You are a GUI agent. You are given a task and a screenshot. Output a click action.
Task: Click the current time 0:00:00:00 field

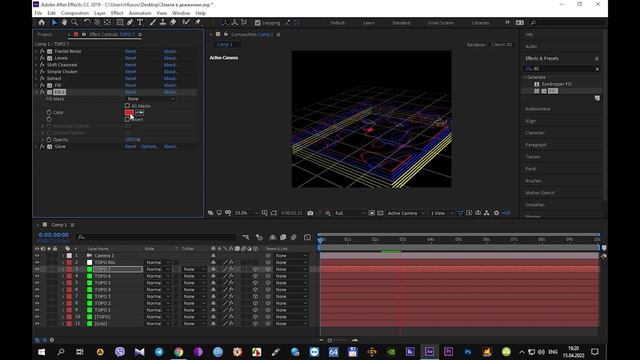coord(53,235)
